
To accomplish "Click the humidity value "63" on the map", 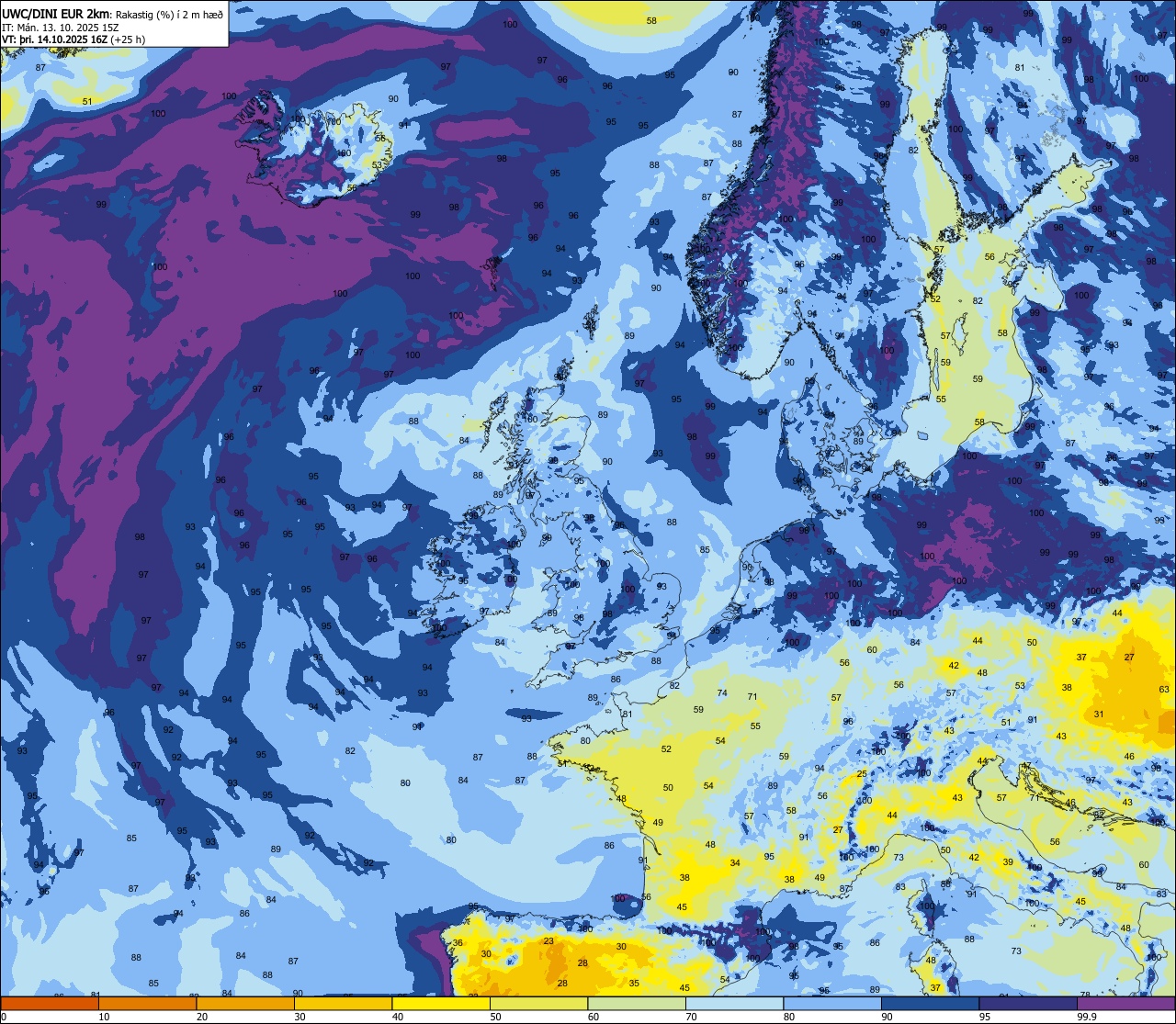I will (x=1164, y=689).
